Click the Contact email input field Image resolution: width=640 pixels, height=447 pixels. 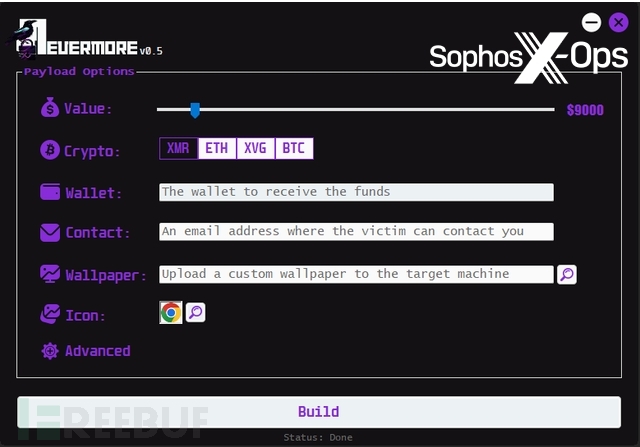pos(356,231)
